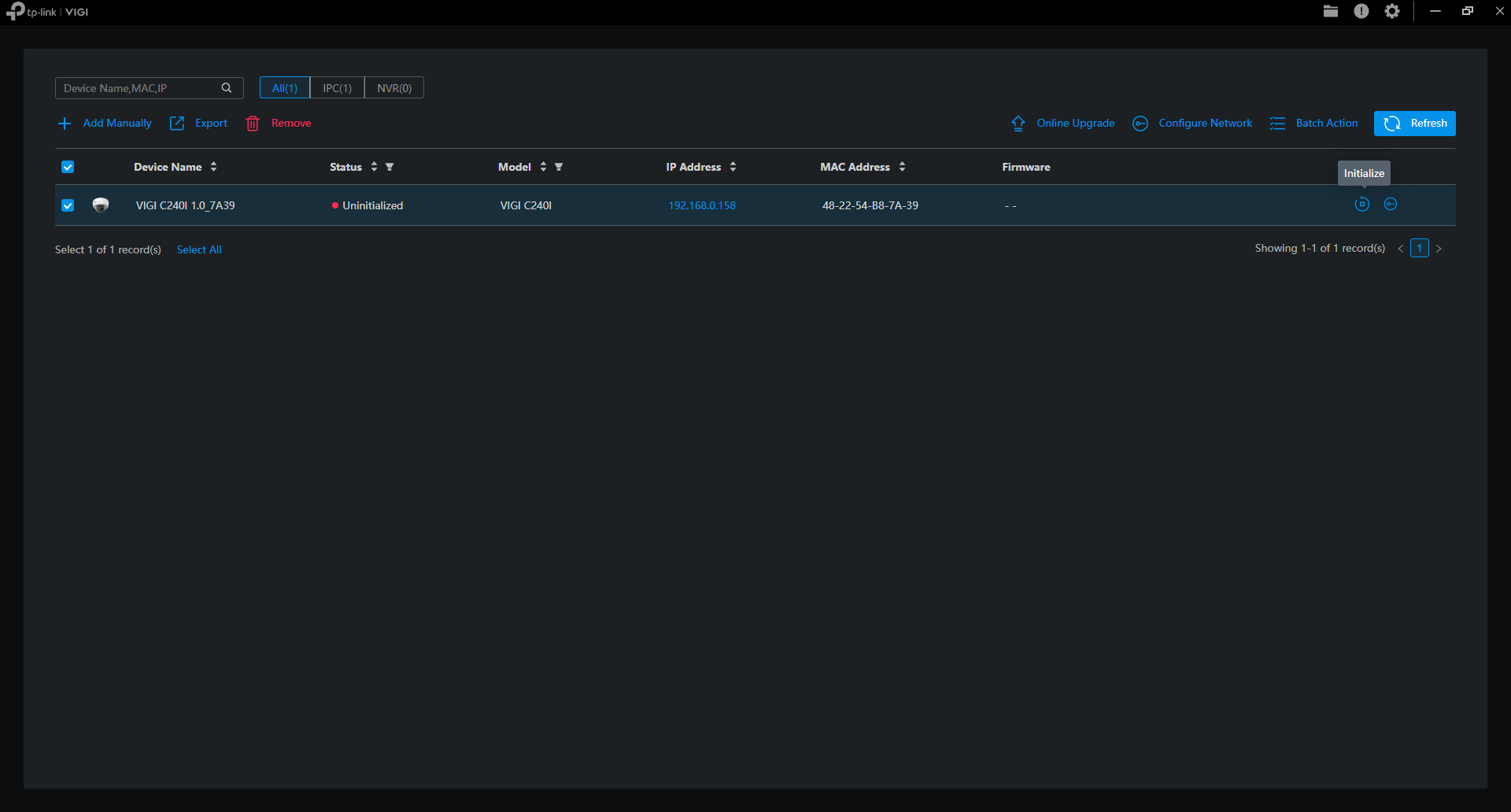This screenshot has width=1511, height=812.
Task: Switch to the All(1) tab
Action: [x=285, y=88]
